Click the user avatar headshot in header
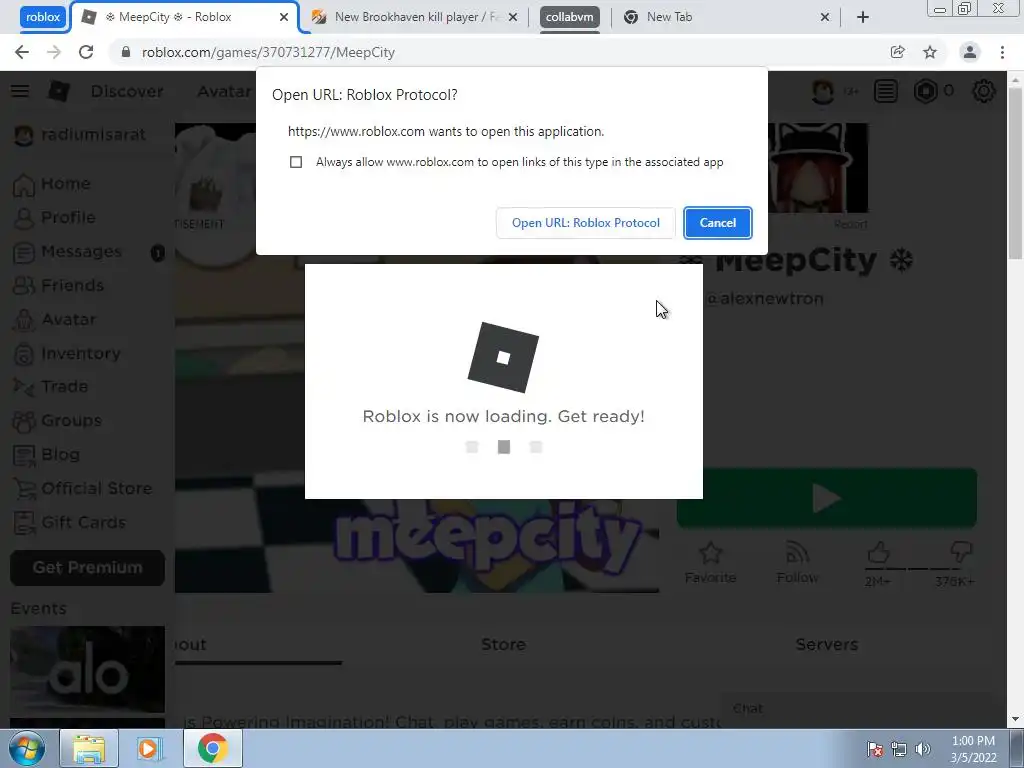1024x768 pixels. [x=823, y=91]
